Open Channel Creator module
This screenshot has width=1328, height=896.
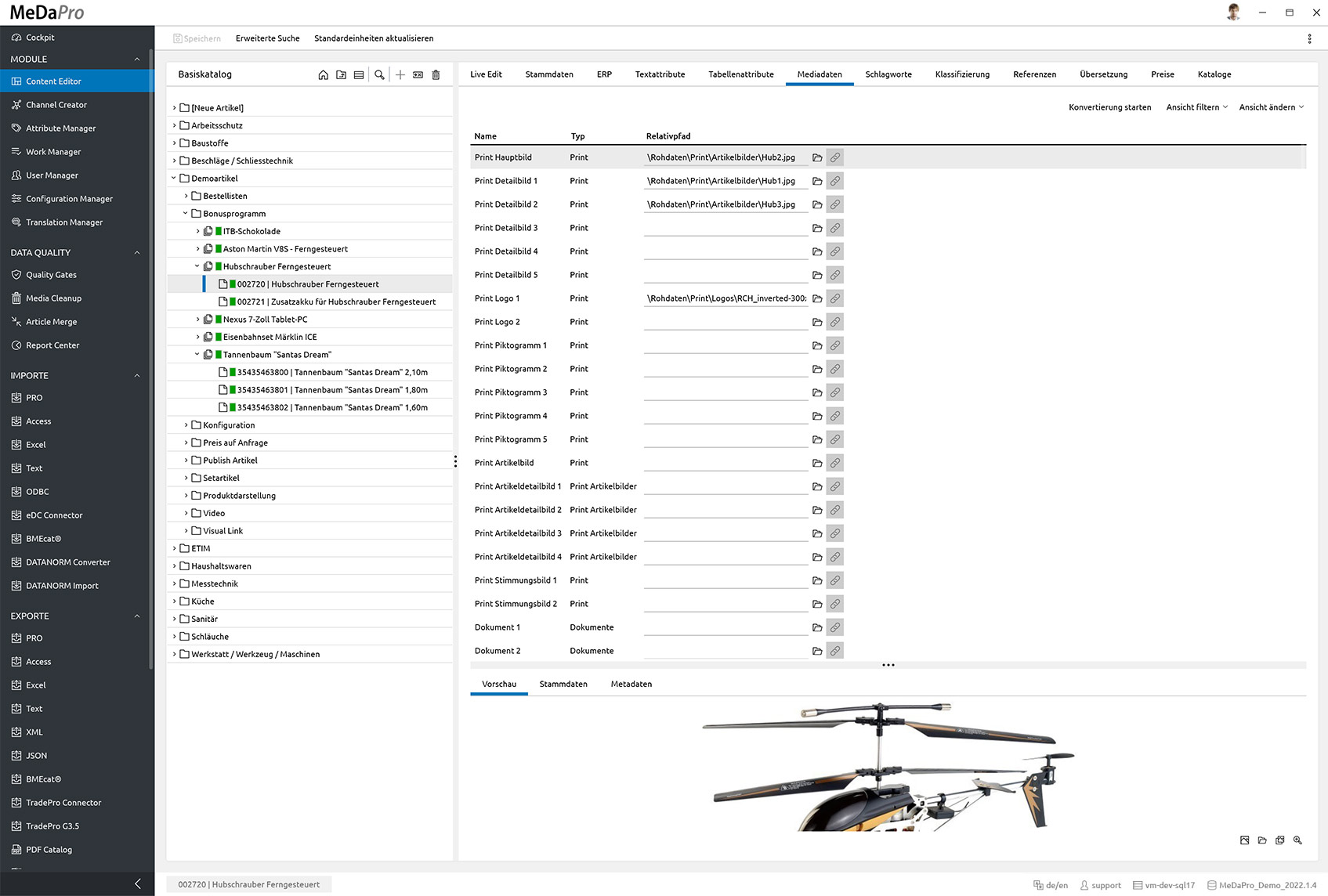click(56, 105)
